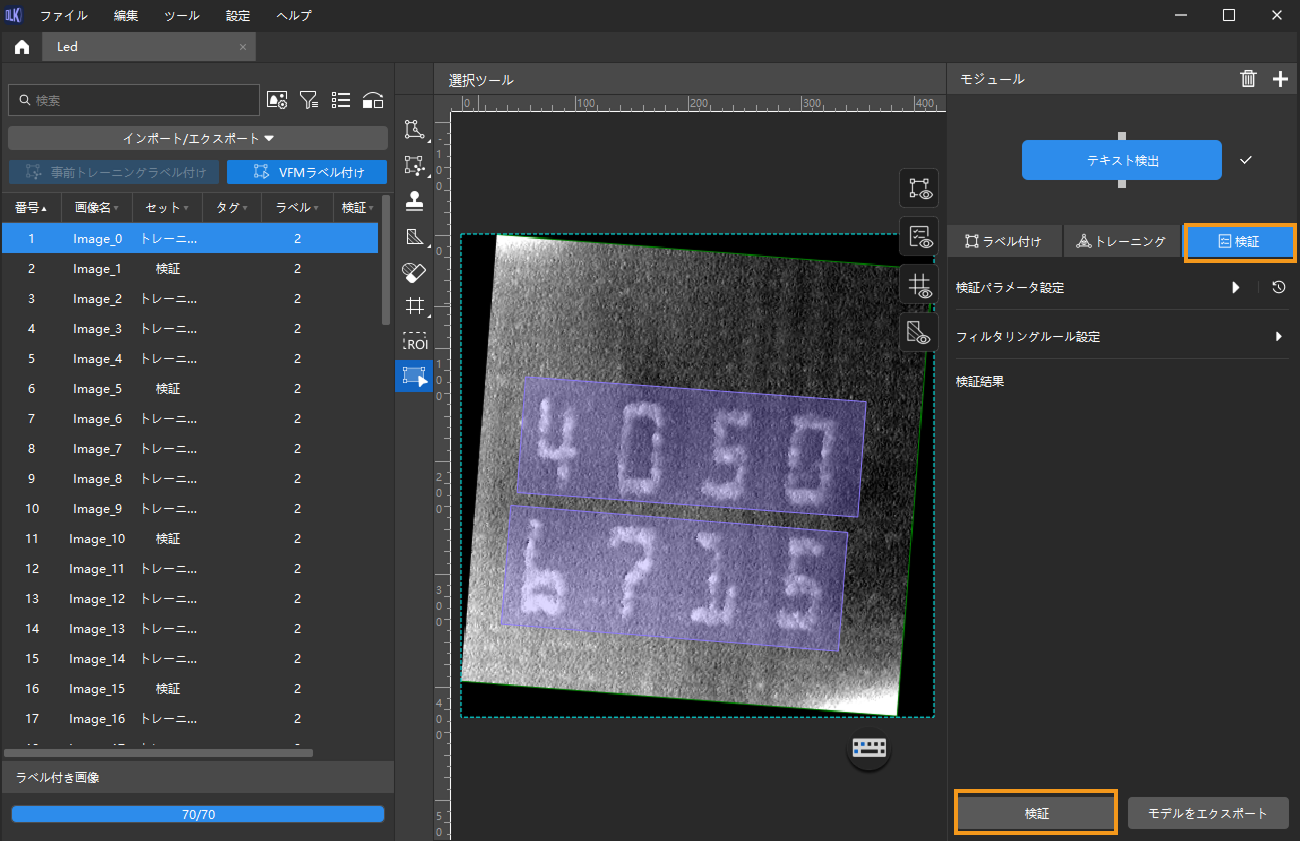The height and width of the screenshot is (841, 1300).
Task: Click the image list vertical scrollbar
Action: pyautogui.click(x=386, y=260)
